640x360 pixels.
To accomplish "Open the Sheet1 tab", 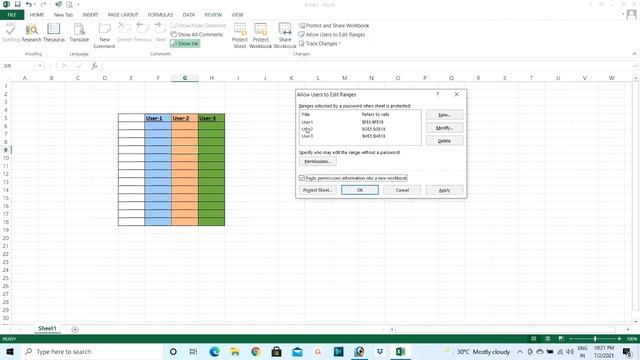I will [47, 329].
